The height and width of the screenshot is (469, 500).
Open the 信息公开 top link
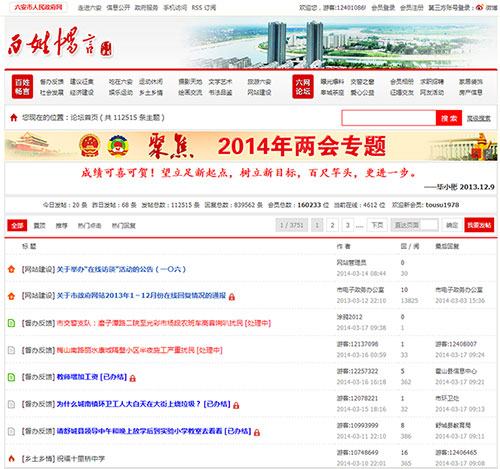pyautogui.click(x=118, y=7)
